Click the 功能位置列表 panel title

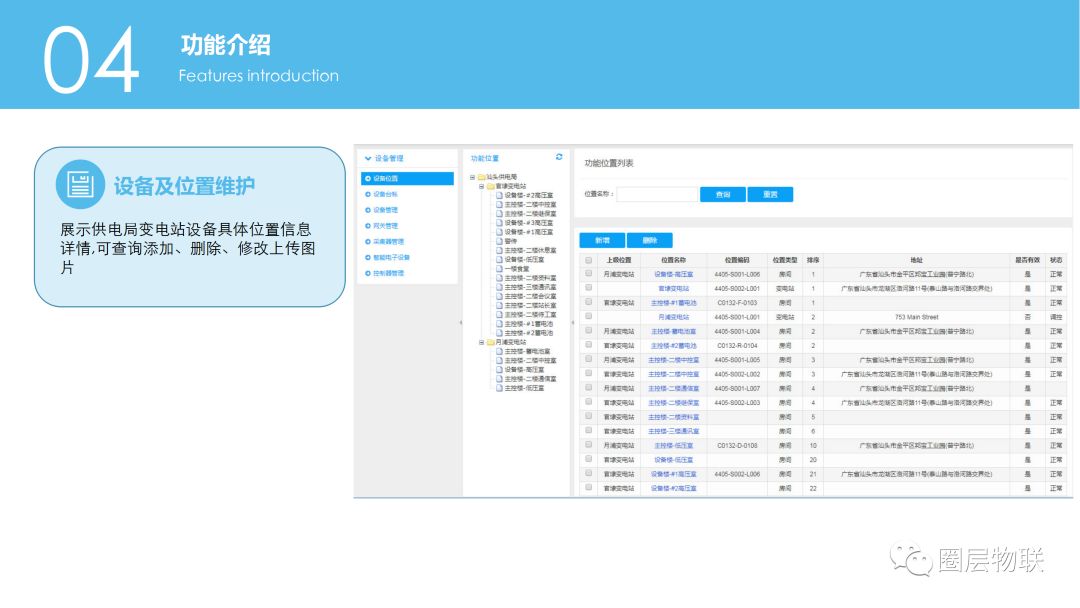click(x=609, y=163)
